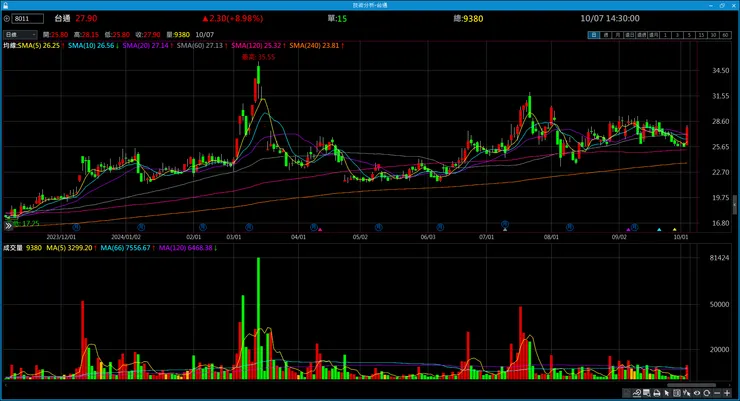
Task: Open the 日線 chart type dropdown
Action: coord(20,34)
